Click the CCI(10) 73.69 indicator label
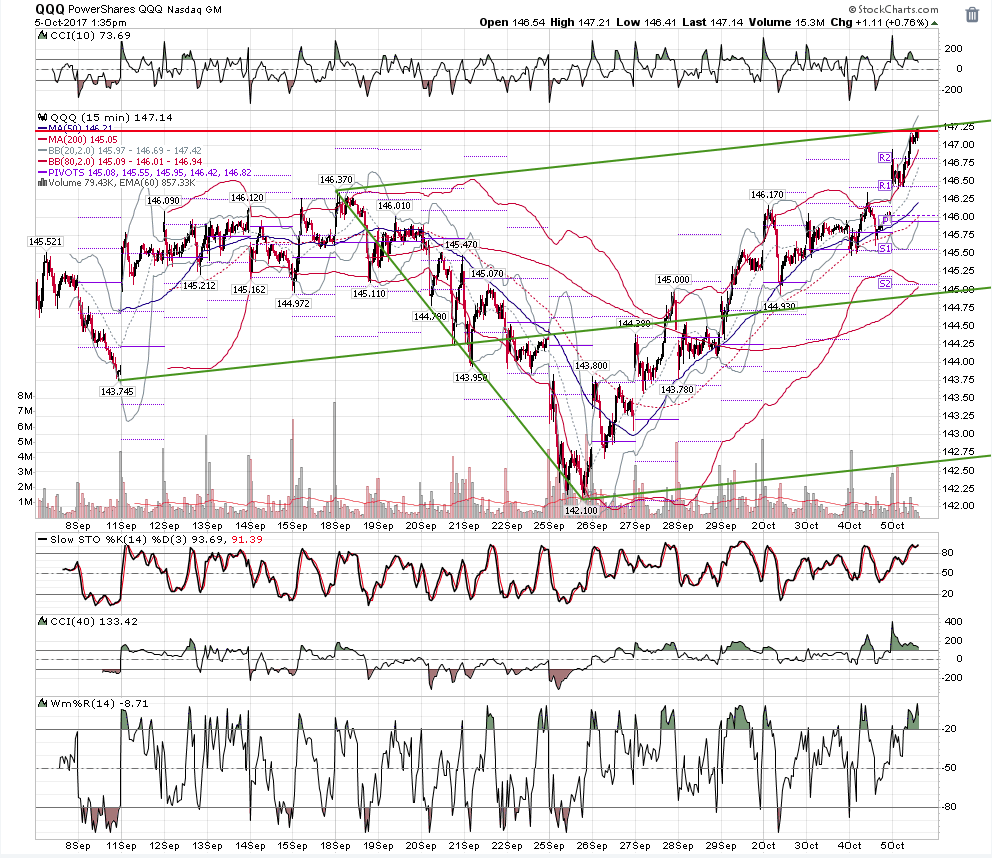This screenshot has width=992, height=858. [x=90, y=35]
